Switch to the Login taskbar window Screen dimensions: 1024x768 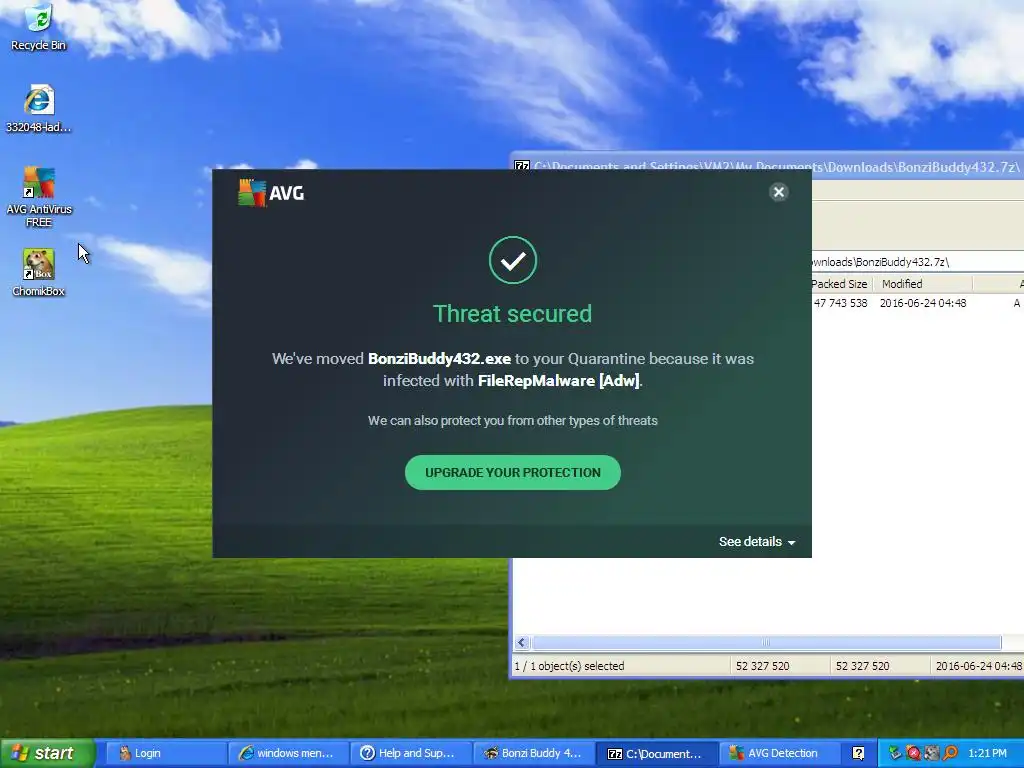[x=167, y=753]
